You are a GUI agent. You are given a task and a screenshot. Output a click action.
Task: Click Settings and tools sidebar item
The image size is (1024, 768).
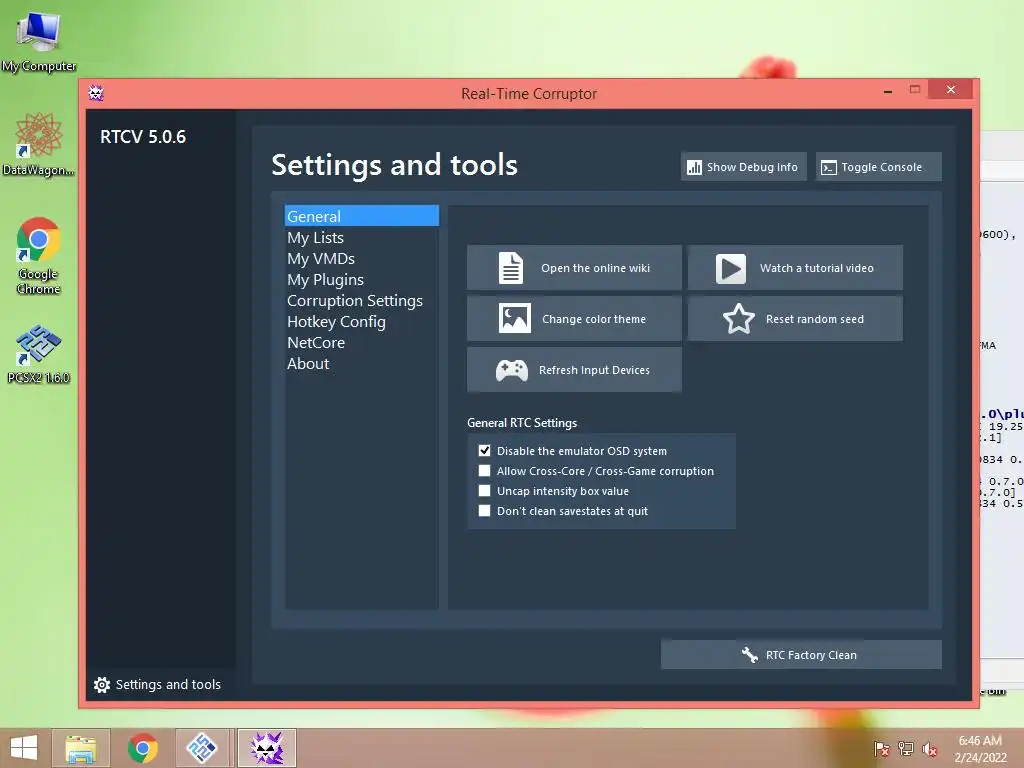(157, 684)
